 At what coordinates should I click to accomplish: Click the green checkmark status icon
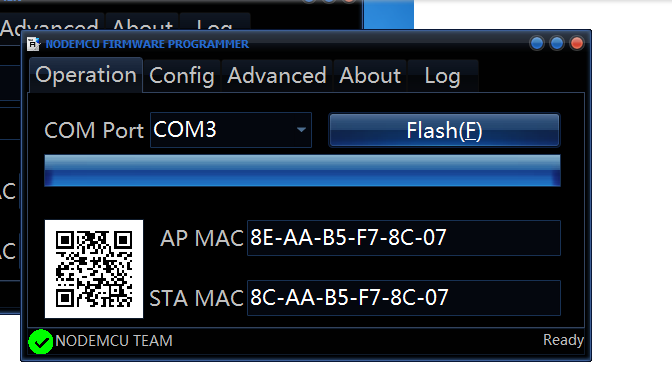[41, 342]
